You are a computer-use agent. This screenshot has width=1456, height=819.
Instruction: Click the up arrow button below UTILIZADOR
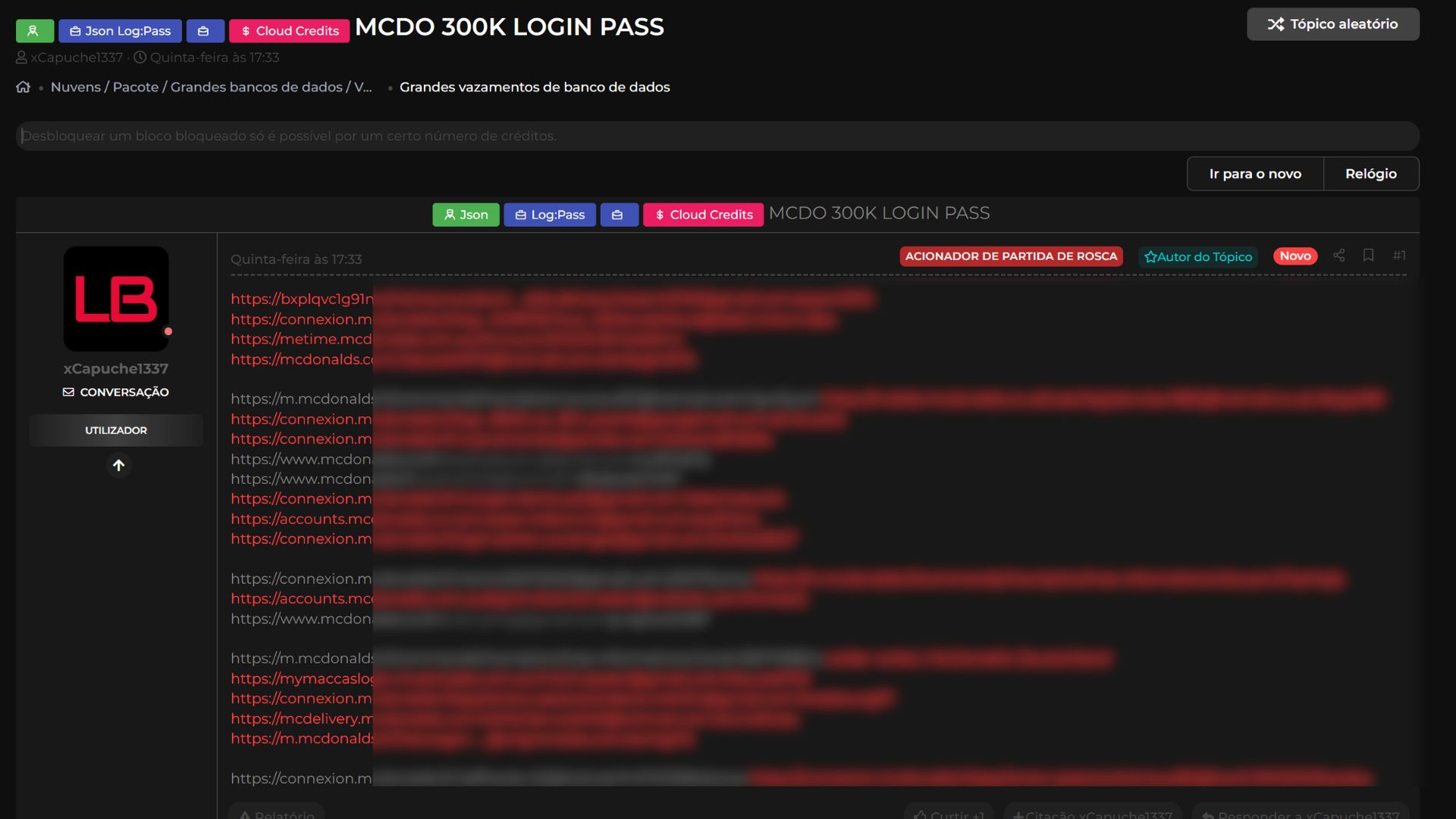[119, 465]
